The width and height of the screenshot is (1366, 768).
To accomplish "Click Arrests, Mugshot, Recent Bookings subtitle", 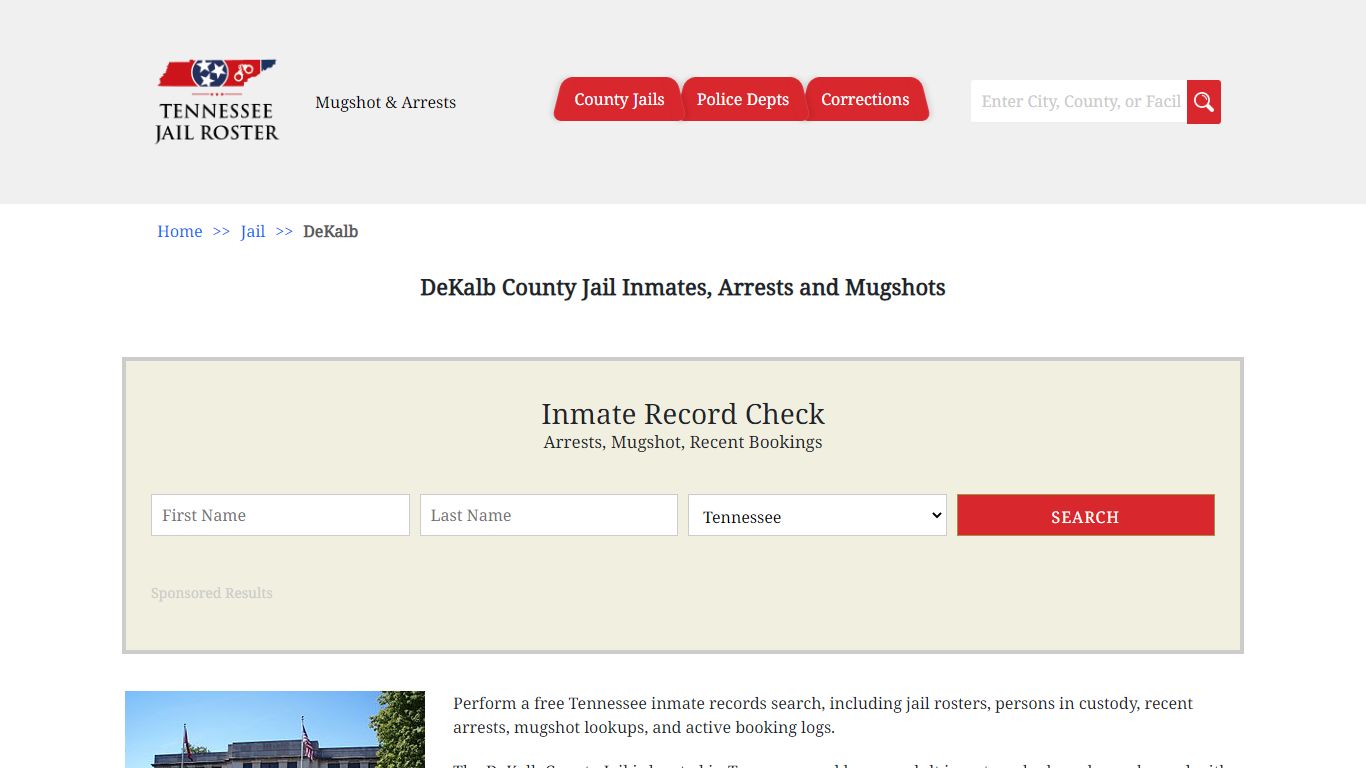I will pyautogui.click(x=683, y=442).
